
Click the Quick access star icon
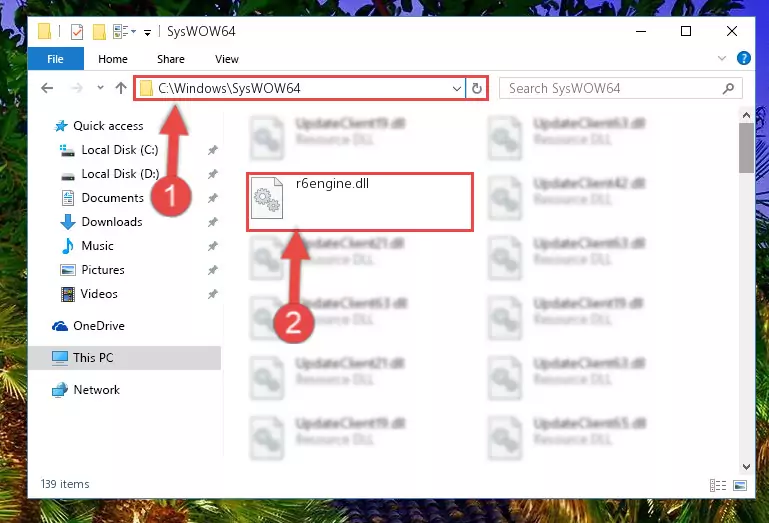pyautogui.click(x=61, y=126)
